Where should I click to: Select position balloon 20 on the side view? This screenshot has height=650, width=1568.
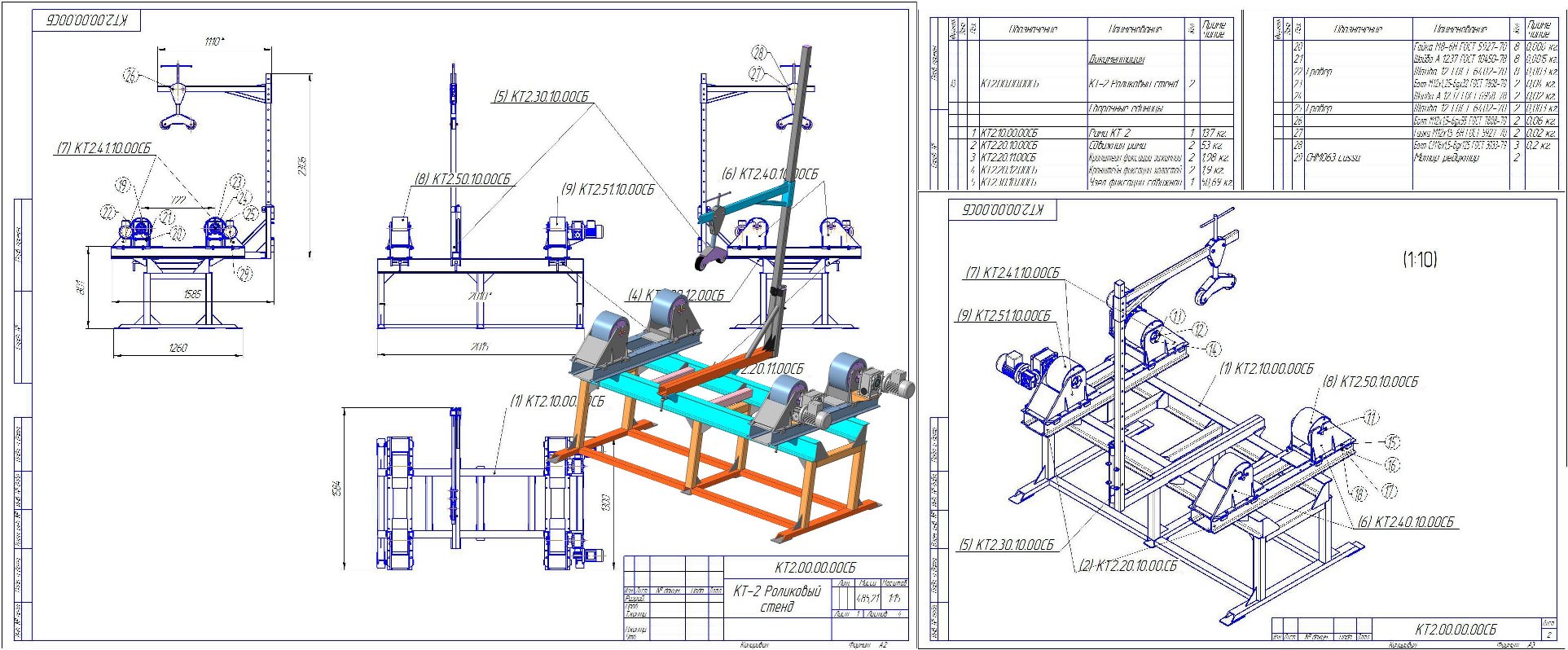coord(177,235)
